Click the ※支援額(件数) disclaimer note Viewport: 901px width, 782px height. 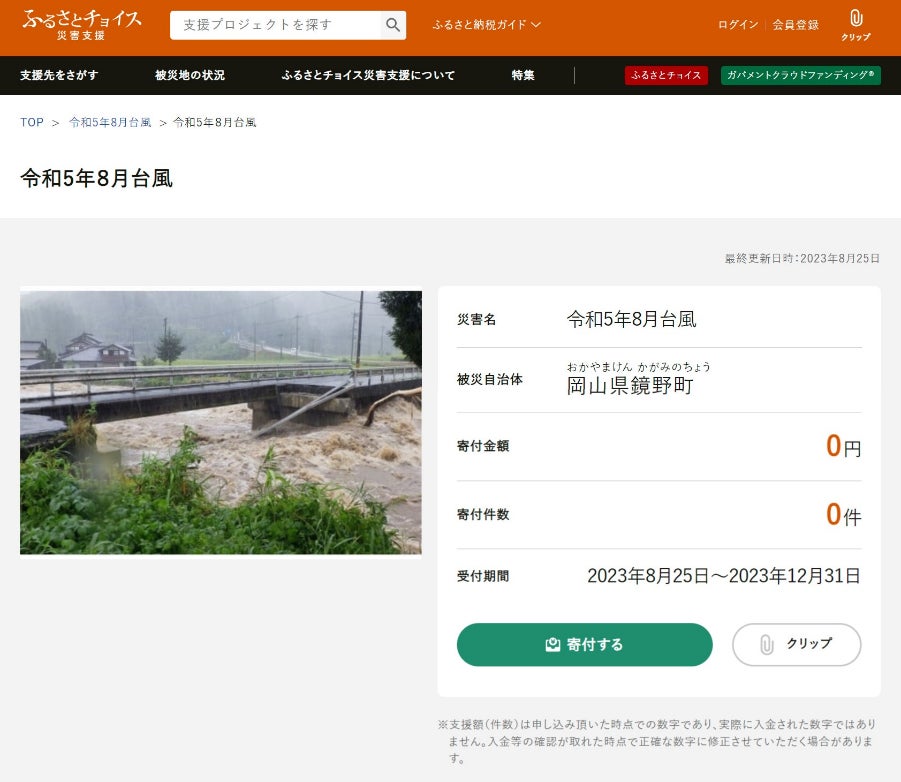pyautogui.click(x=657, y=741)
